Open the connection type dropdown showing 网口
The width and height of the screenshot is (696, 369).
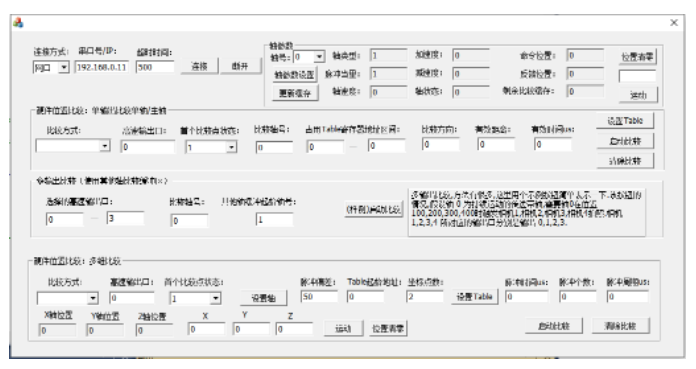(x=51, y=67)
